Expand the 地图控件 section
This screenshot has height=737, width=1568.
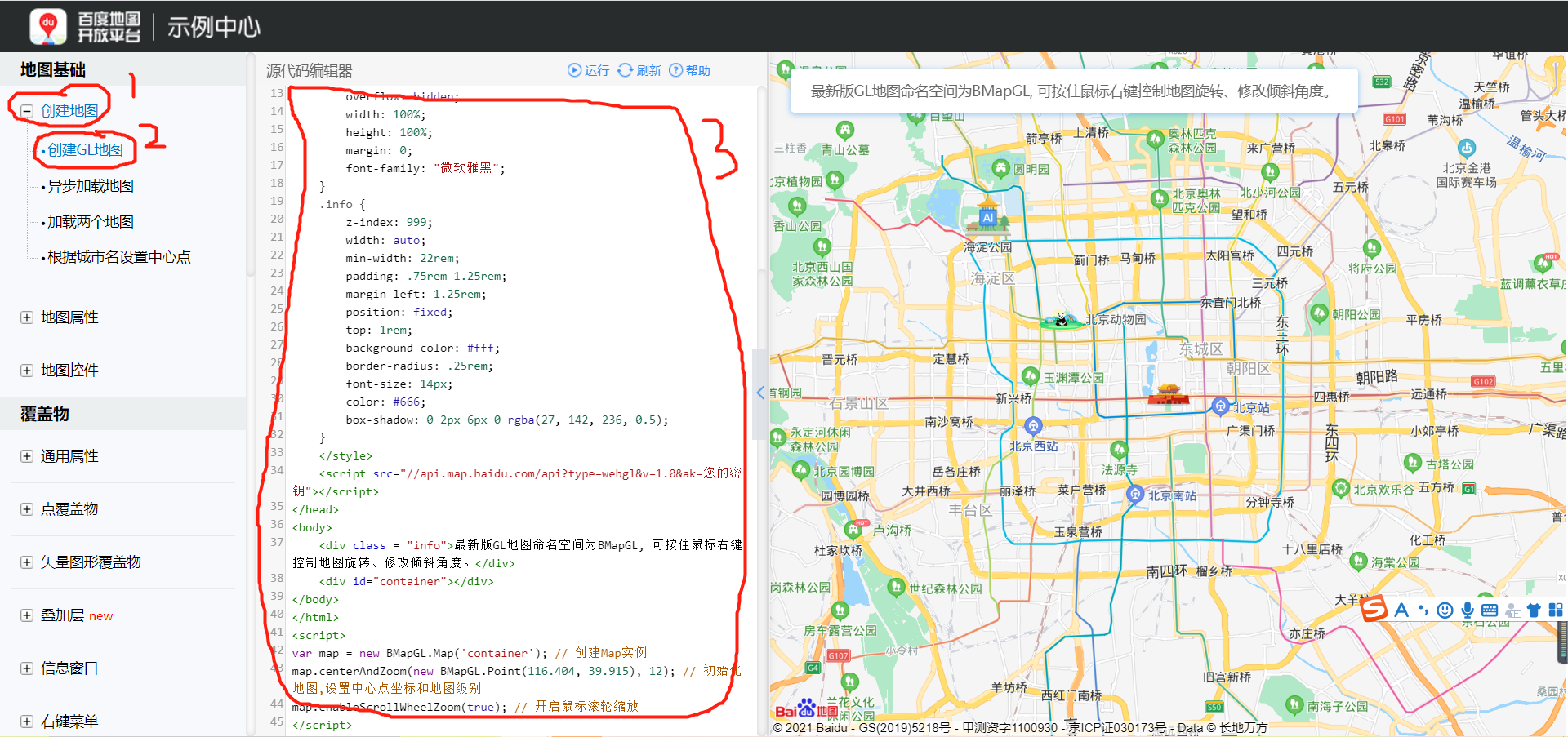point(27,371)
